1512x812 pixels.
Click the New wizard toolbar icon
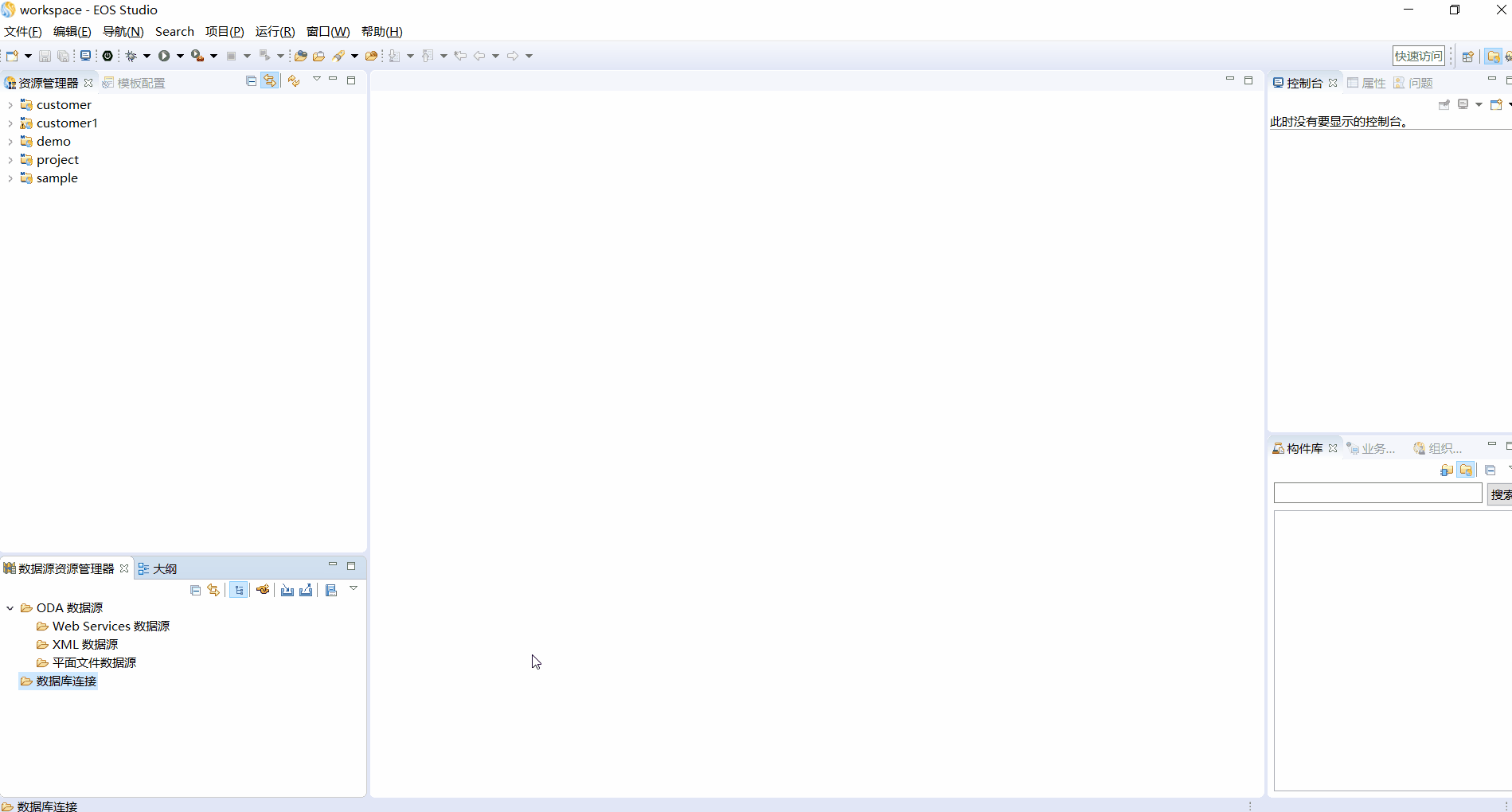tap(12, 56)
